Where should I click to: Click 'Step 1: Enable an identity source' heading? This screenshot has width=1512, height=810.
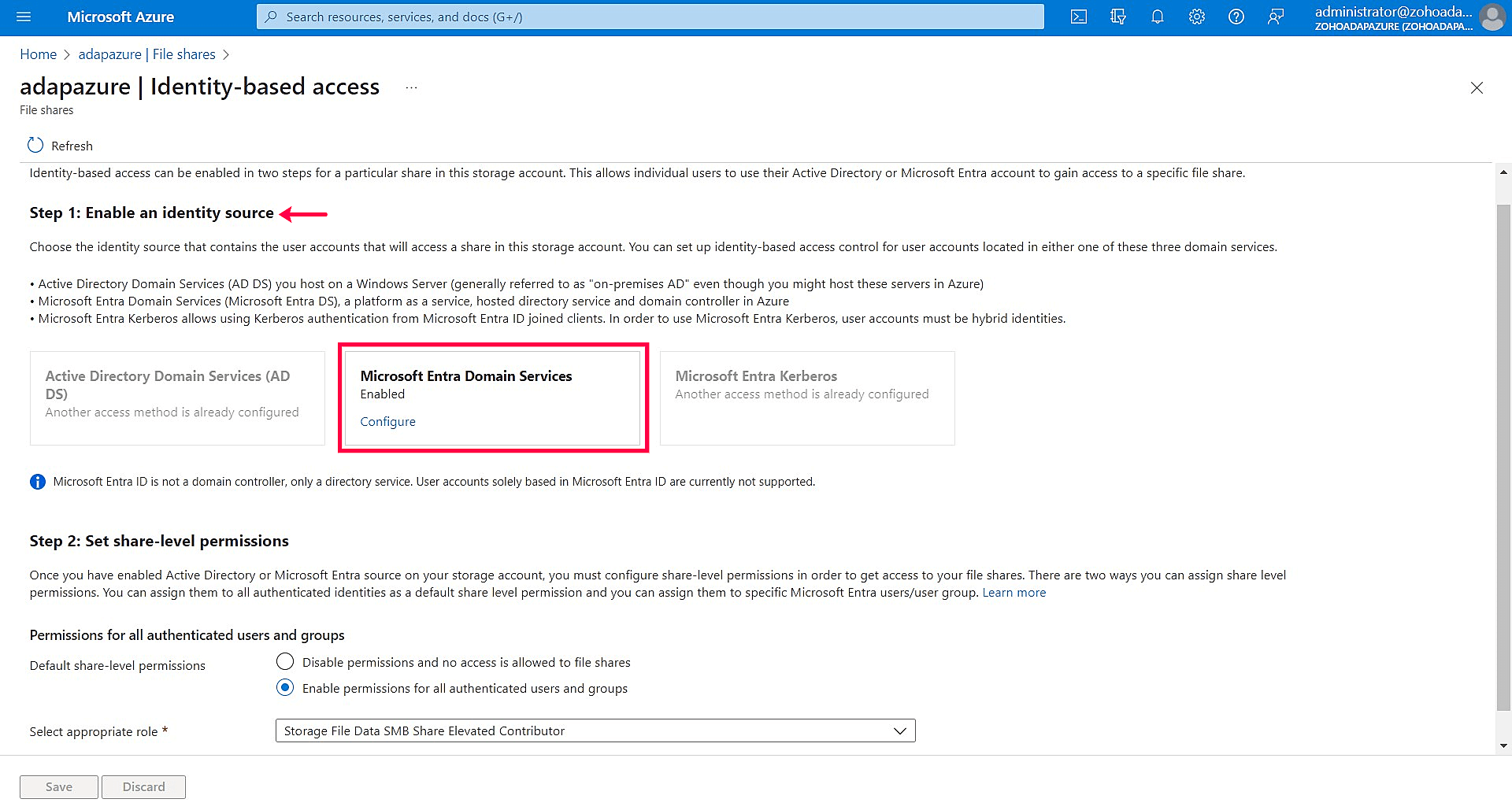coord(152,213)
